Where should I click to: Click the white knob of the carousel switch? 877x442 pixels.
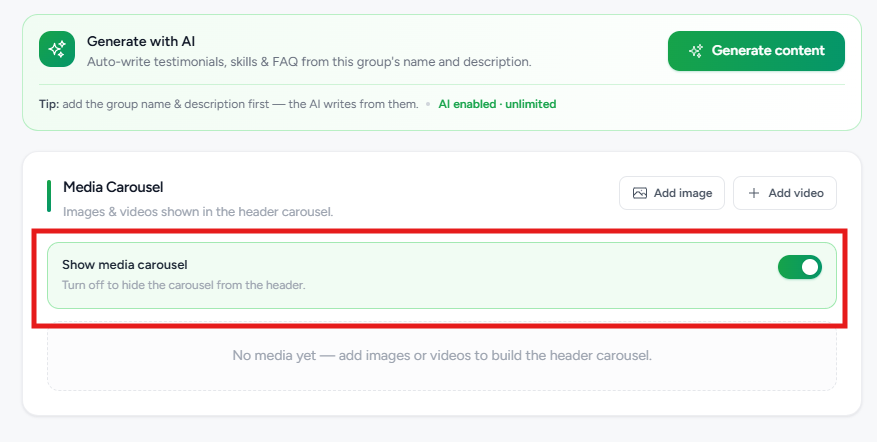coord(810,267)
